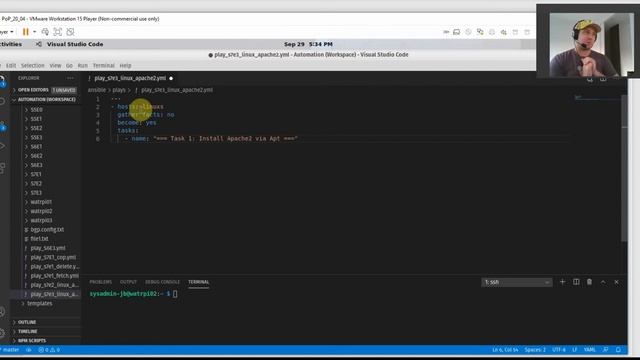Add a new terminal with plus icon
Image resolution: width=640 pixels, height=360 pixels.
click(562, 282)
